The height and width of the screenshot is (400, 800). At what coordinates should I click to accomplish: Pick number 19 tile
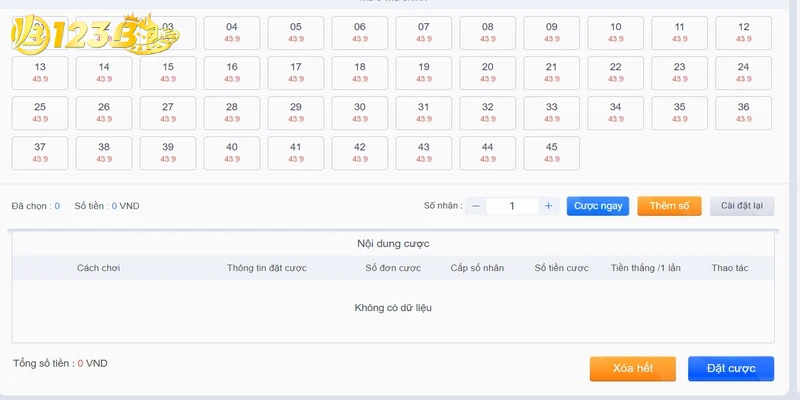point(423,73)
